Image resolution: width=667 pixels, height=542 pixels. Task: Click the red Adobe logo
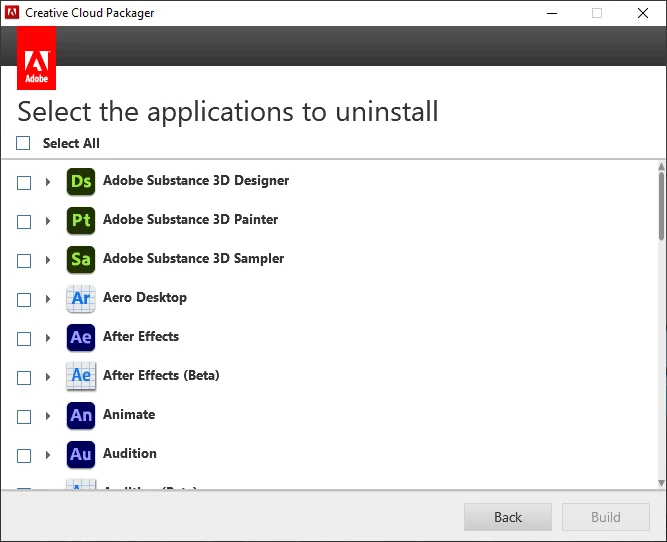37,58
